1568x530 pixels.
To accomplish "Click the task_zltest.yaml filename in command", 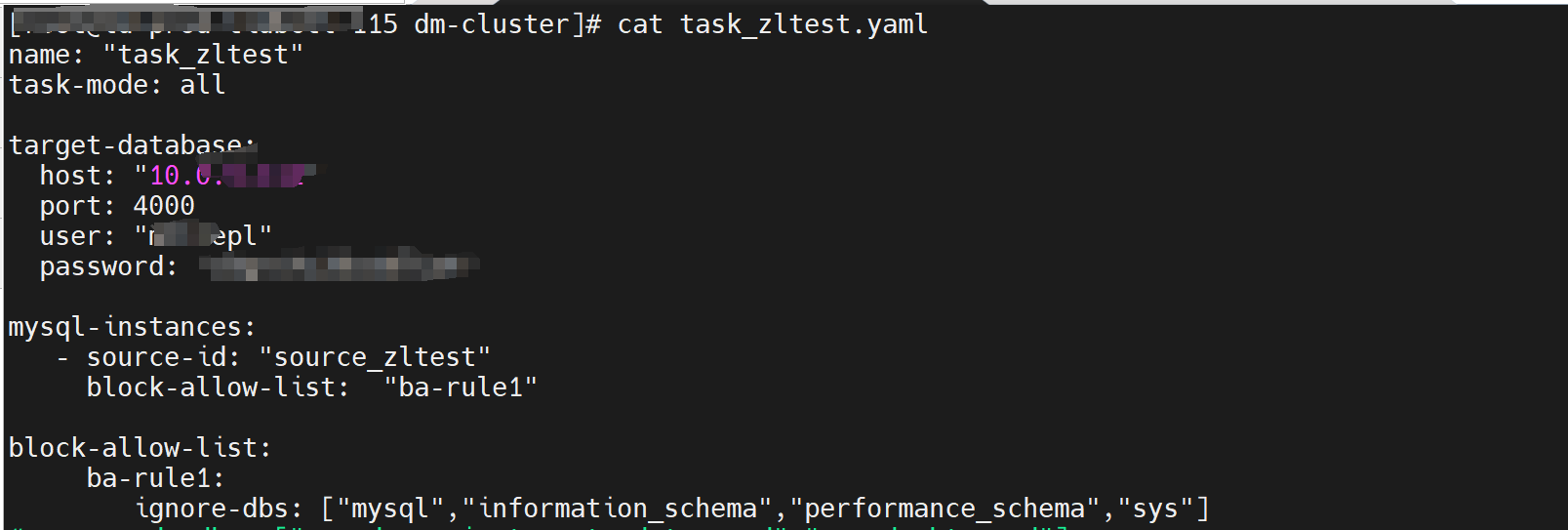I will pyautogui.click(x=803, y=24).
